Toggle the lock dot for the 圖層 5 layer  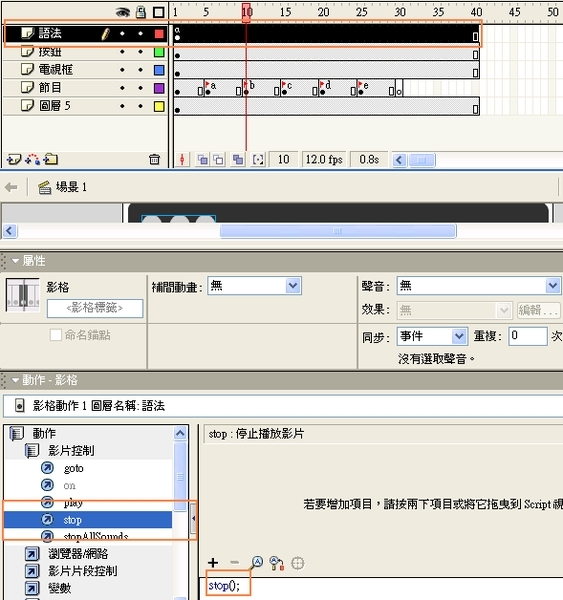click(x=140, y=106)
